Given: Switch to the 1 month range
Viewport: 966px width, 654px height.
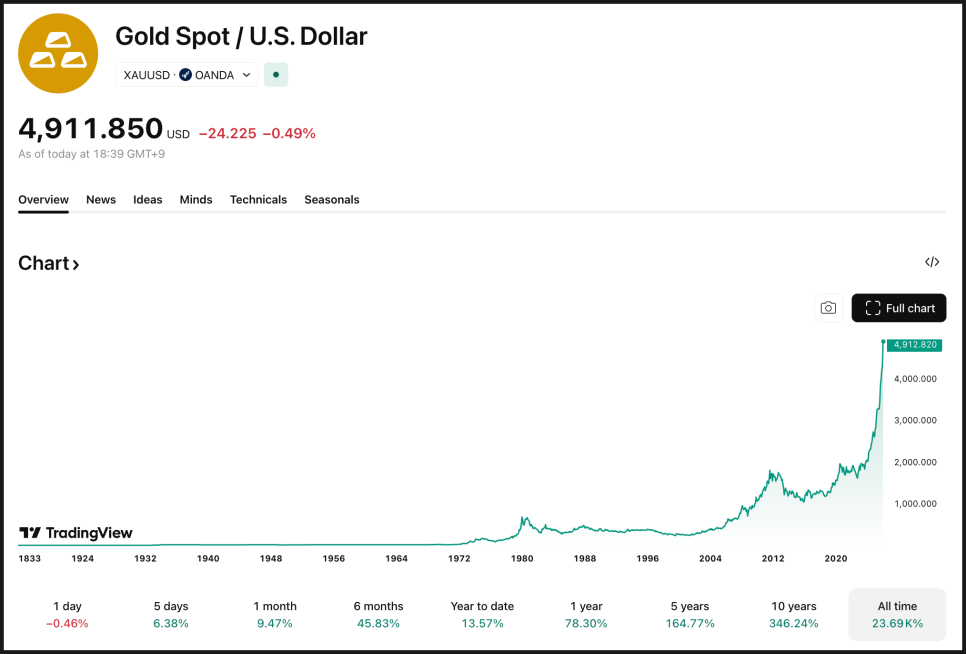Looking at the screenshot, I should pos(275,614).
